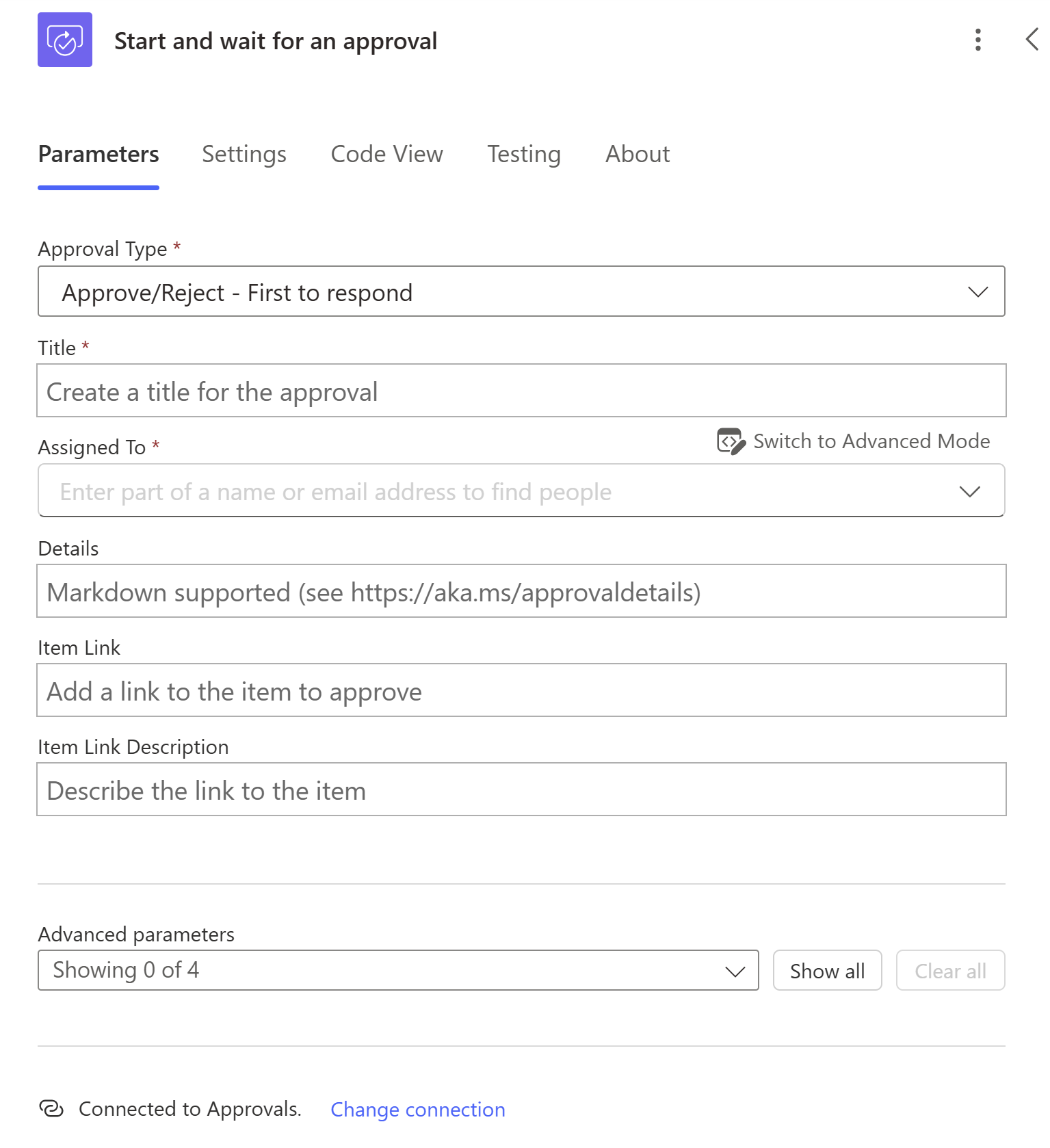
Task: Click the Item Link Description field
Action: pyautogui.click(x=521, y=790)
